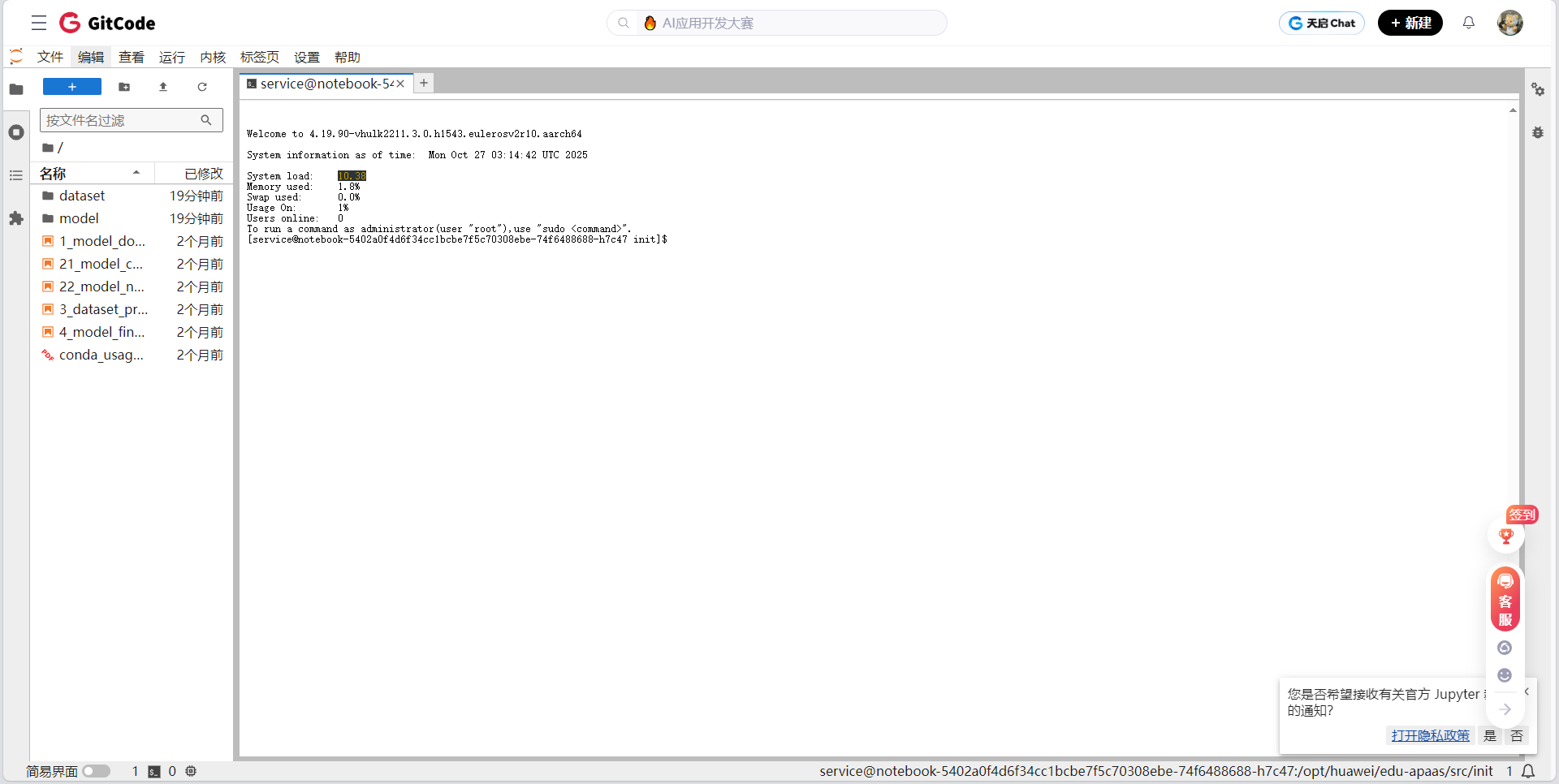Viewport: 1559px width, 784px height.
Task: Select the 1_model_do... notebook file
Action: [x=132, y=241]
